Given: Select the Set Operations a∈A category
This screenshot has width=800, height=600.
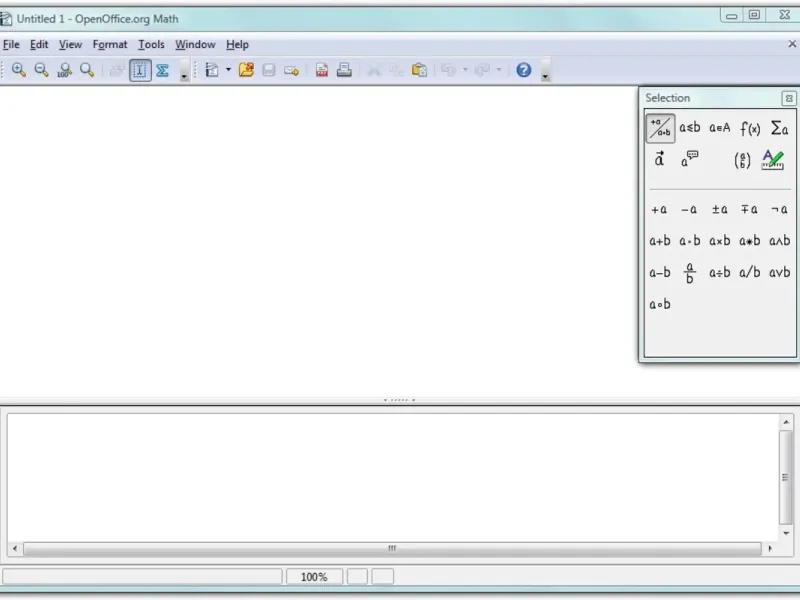Looking at the screenshot, I should pyautogui.click(x=719, y=128).
